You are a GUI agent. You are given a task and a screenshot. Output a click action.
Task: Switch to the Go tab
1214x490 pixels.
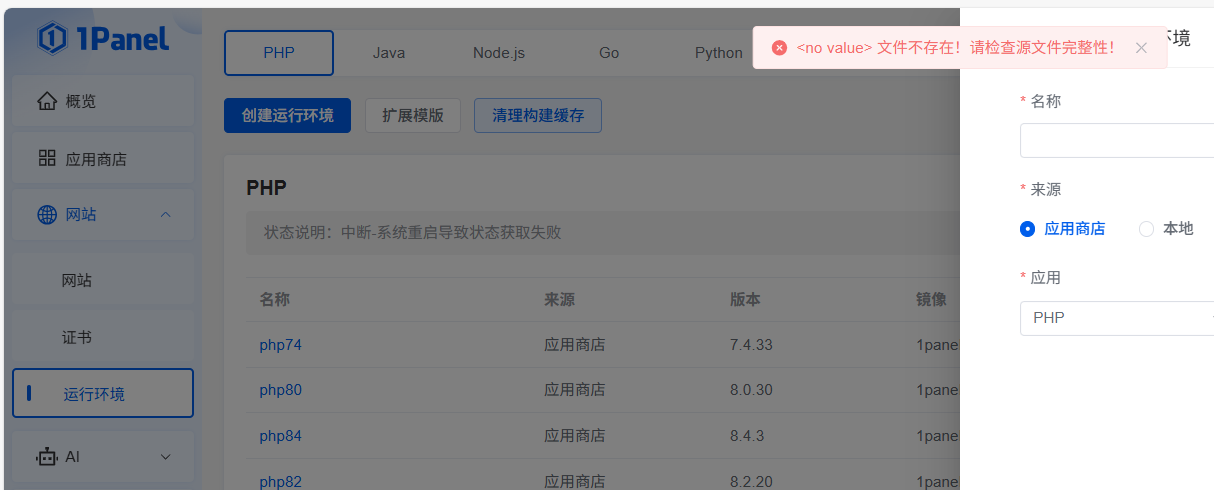coord(609,53)
